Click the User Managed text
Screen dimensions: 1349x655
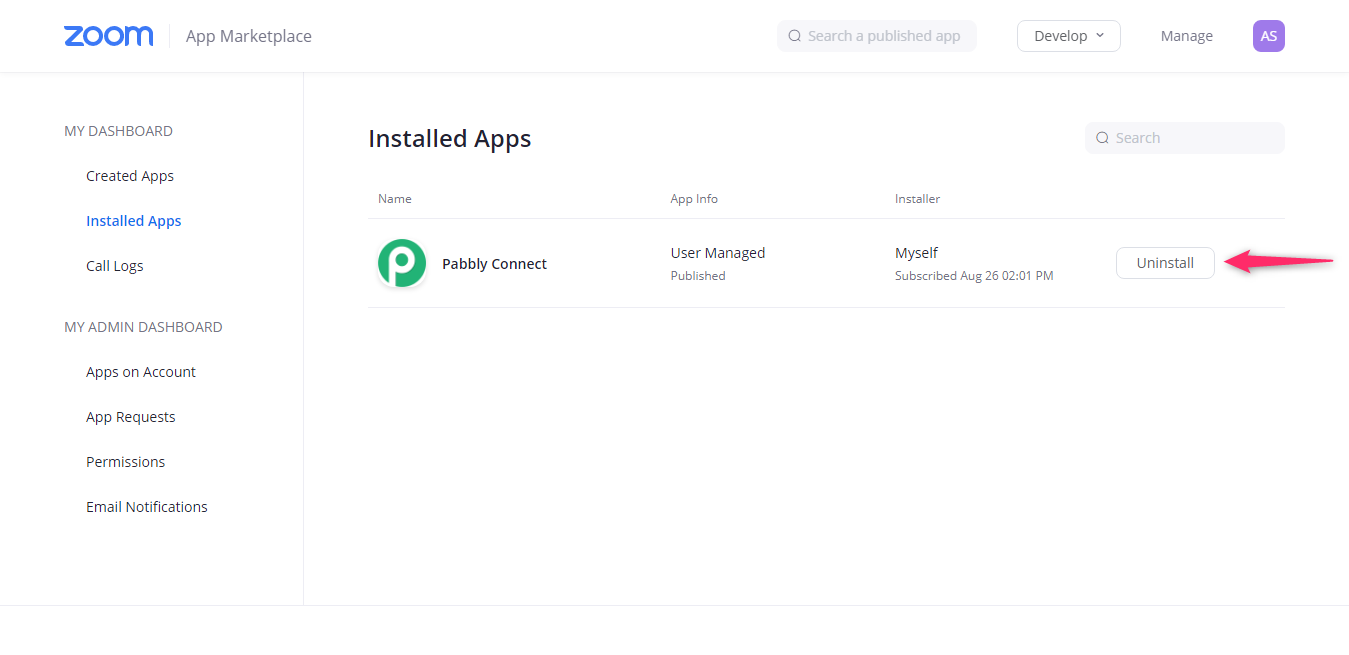(x=718, y=253)
